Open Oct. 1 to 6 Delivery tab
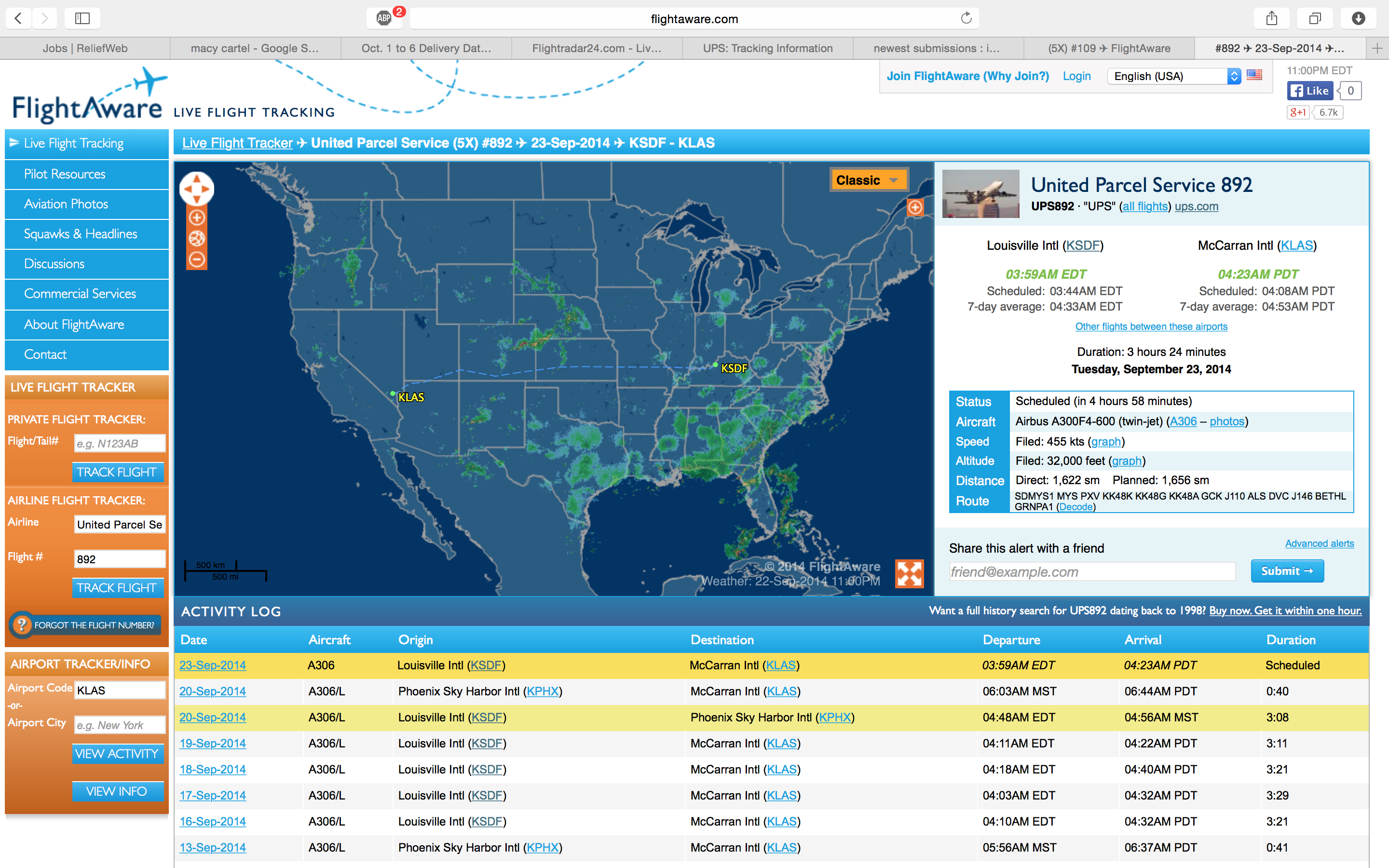The height and width of the screenshot is (868, 1389). [426, 48]
